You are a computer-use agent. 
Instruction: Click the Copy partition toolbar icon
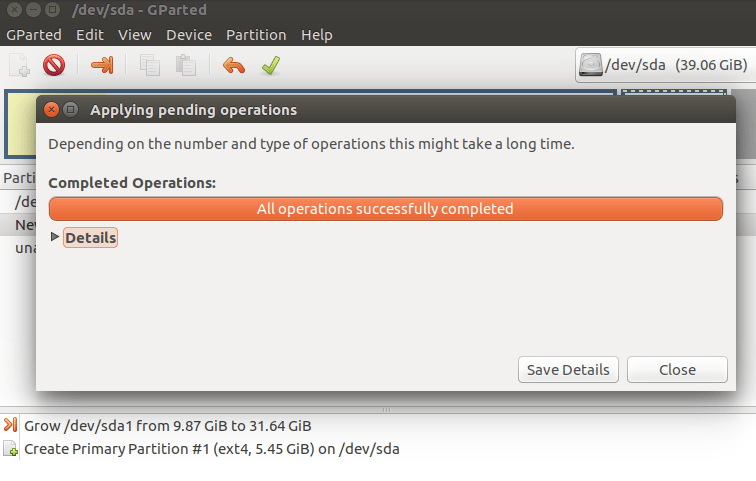(150, 66)
